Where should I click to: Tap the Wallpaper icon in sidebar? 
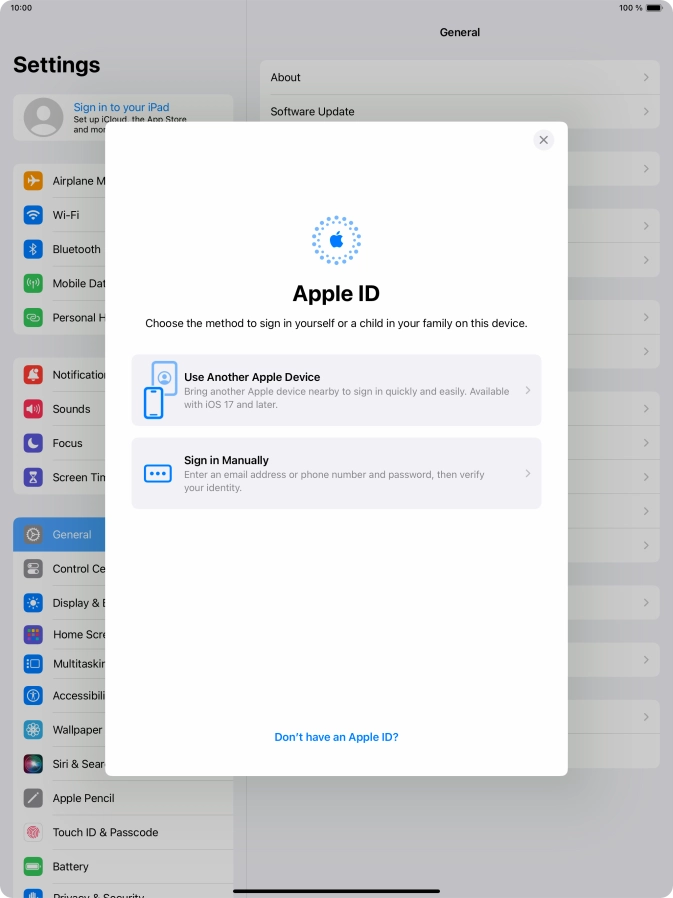click(x=34, y=730)
